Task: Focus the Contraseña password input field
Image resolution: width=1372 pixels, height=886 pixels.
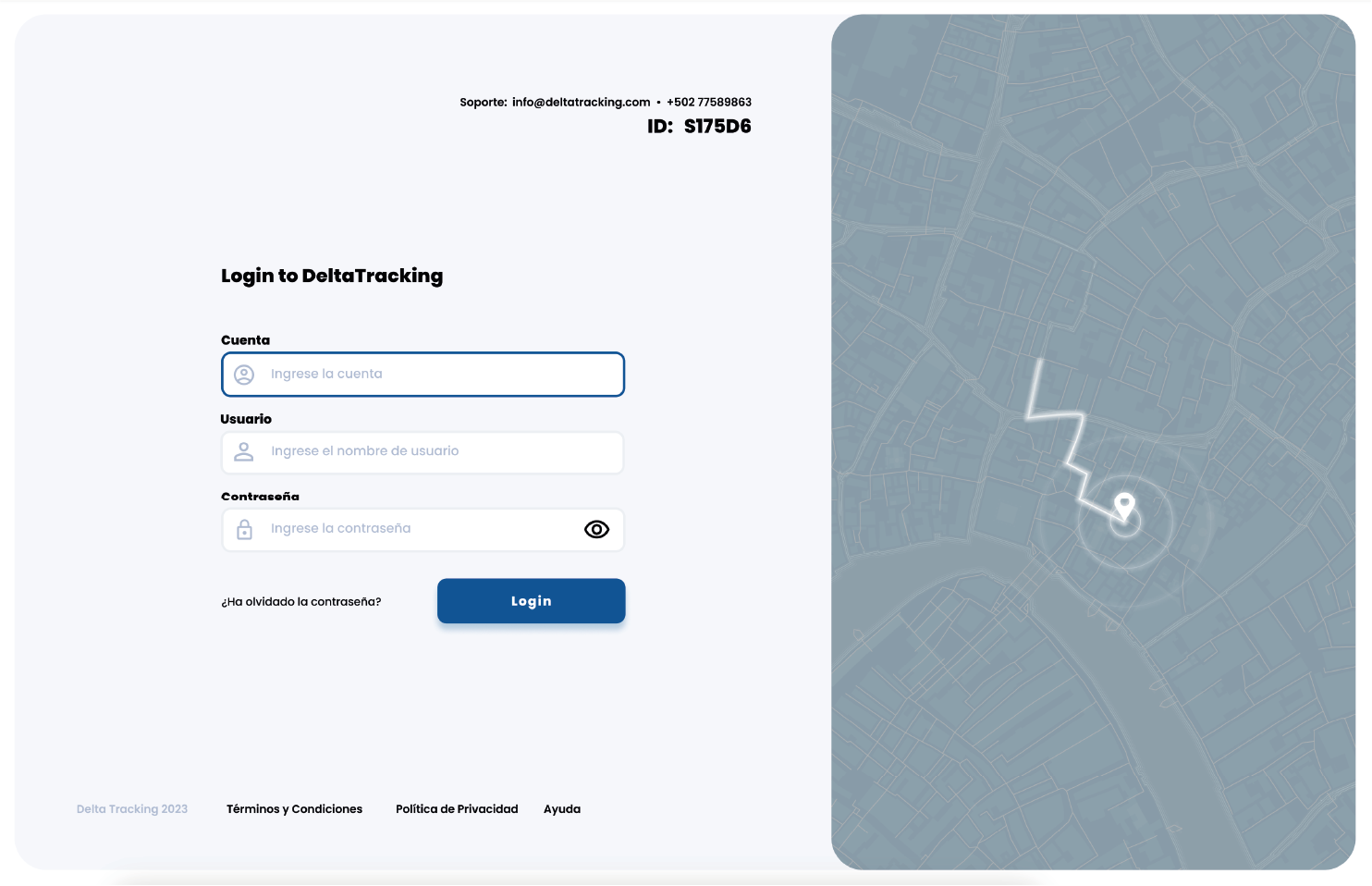Action: [x=423, y=530]
